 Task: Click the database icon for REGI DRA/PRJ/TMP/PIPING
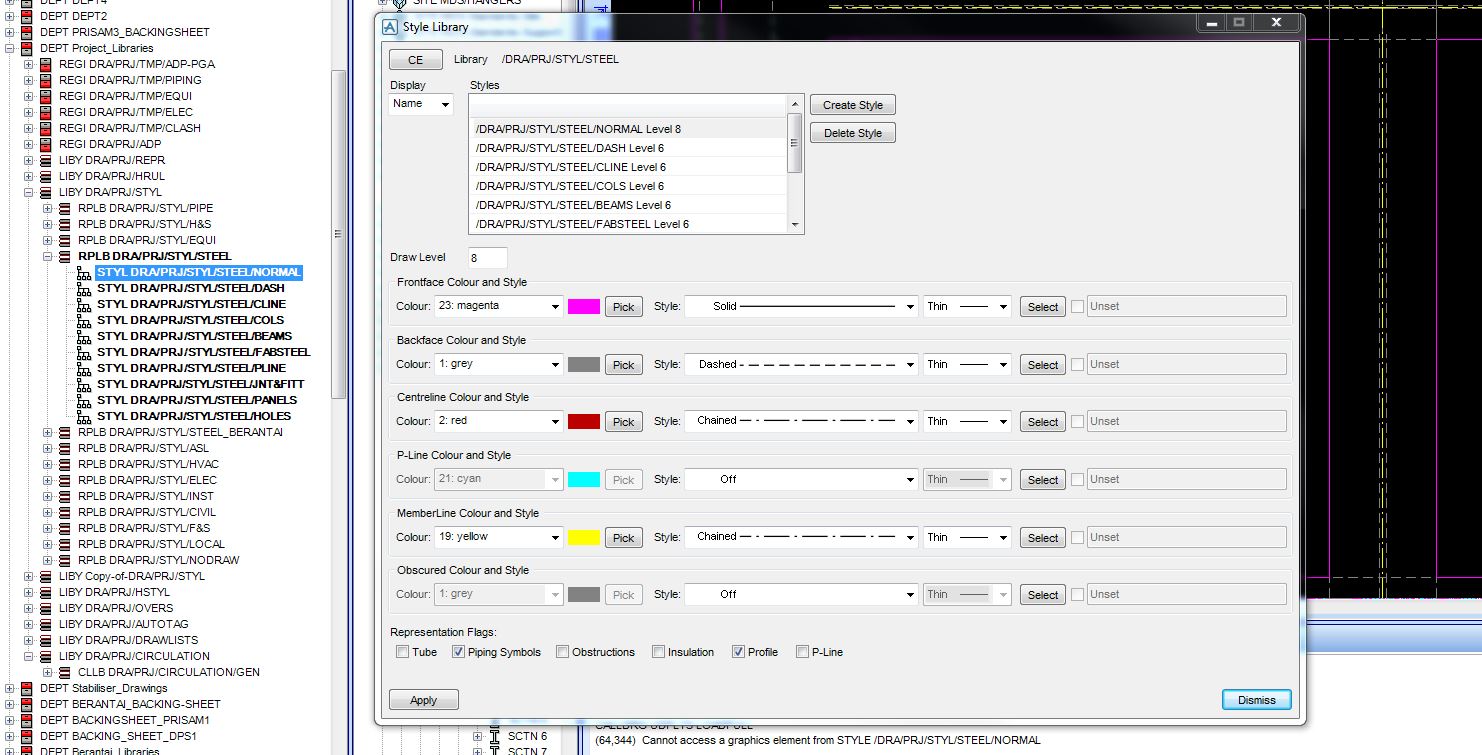point(45,80)
